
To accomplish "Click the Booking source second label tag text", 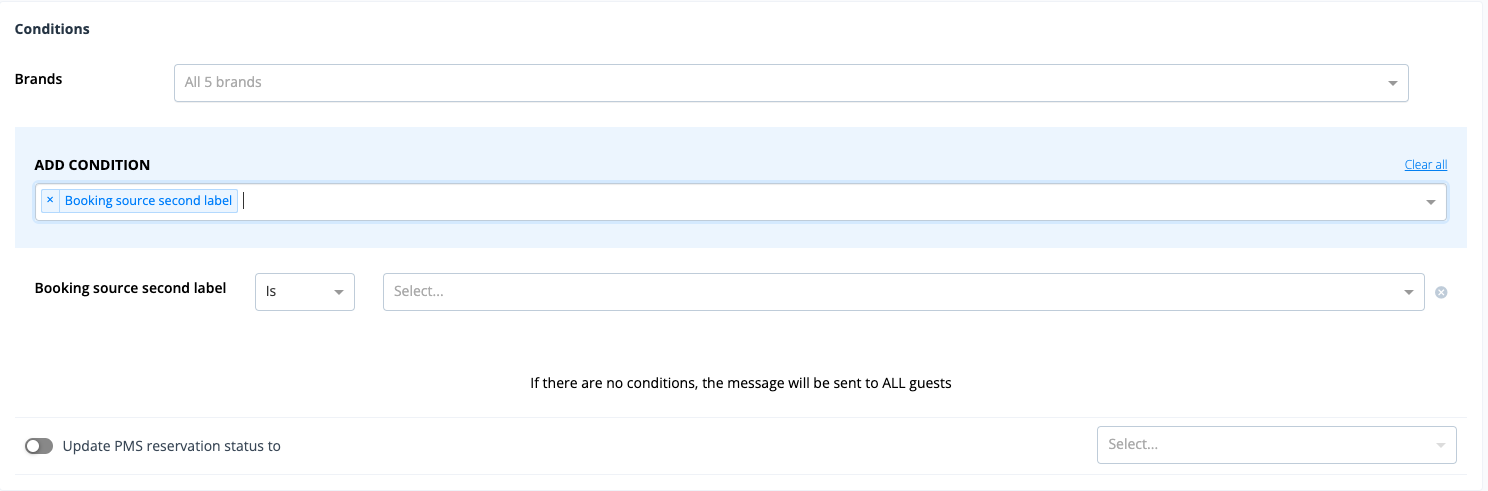I will pos(148,200).
